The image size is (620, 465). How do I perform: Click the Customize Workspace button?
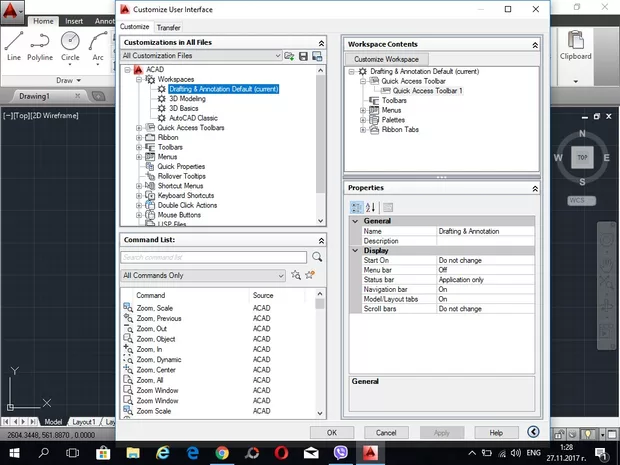(387, 59)
